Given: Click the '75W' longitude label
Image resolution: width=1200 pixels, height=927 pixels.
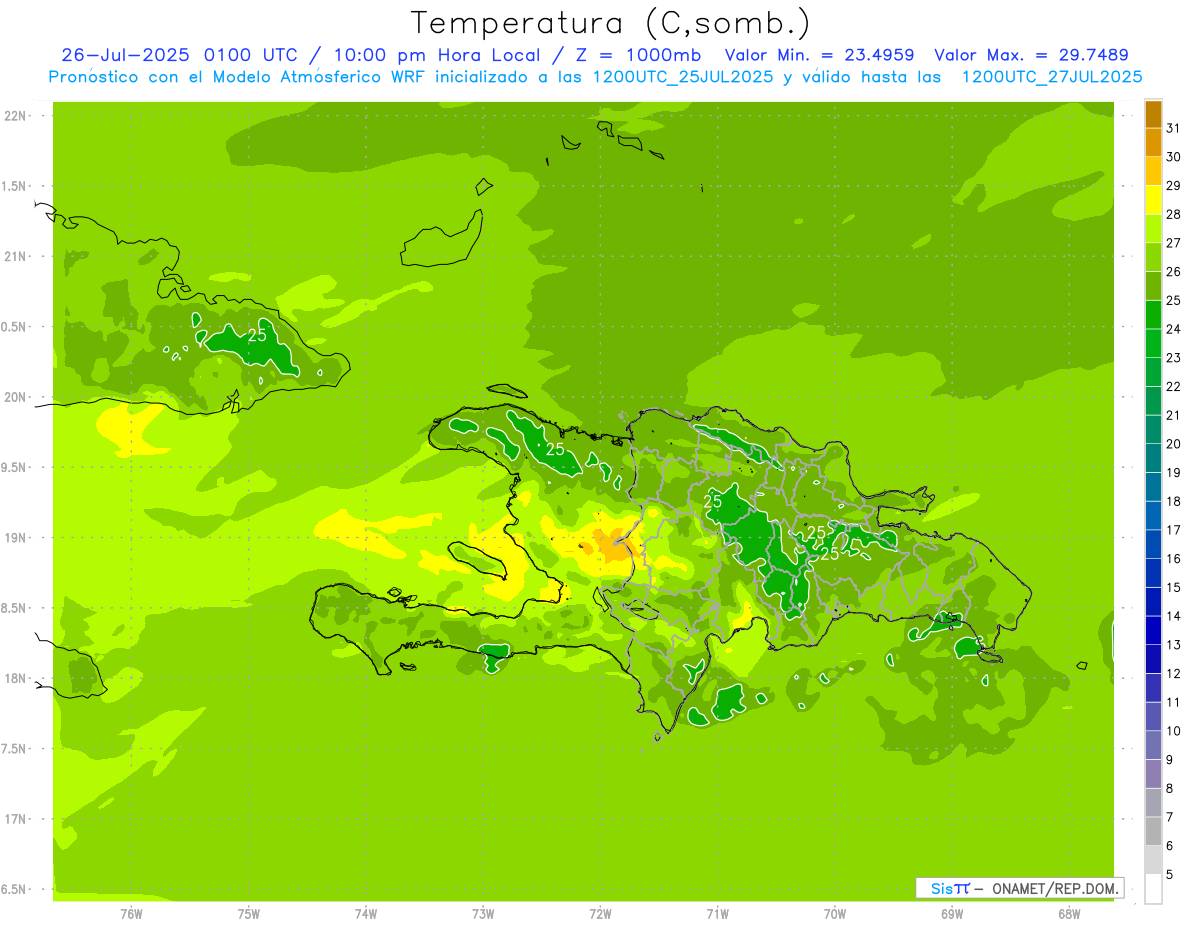Looking at the screenshot, I should 249,914.
